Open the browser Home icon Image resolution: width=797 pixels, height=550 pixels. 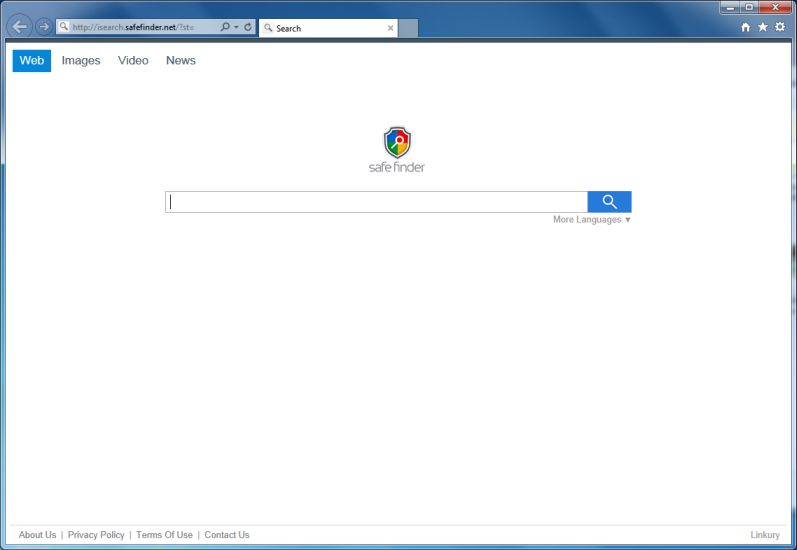[745, 27]
